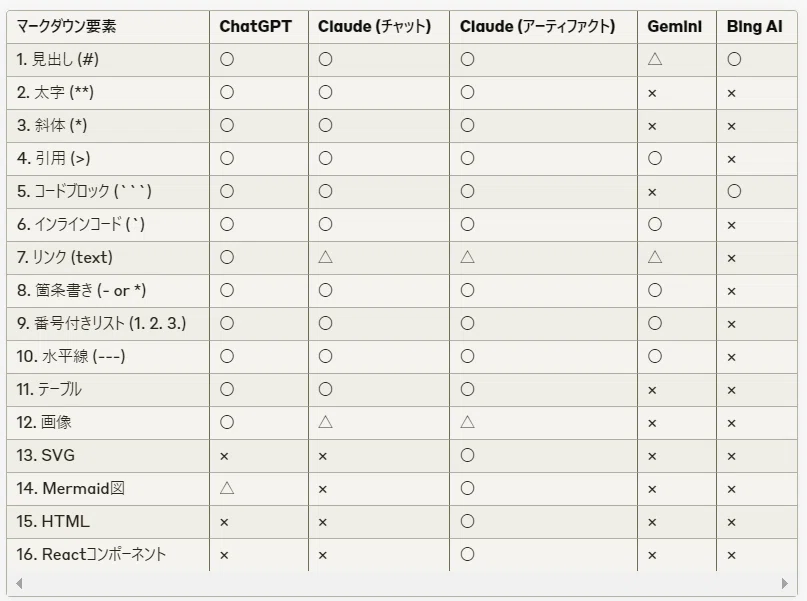The image size is (807, 601).
Task: Click the cross for Gemini in テーブル row
Action: pyautogui.click(x=652, y=391)
